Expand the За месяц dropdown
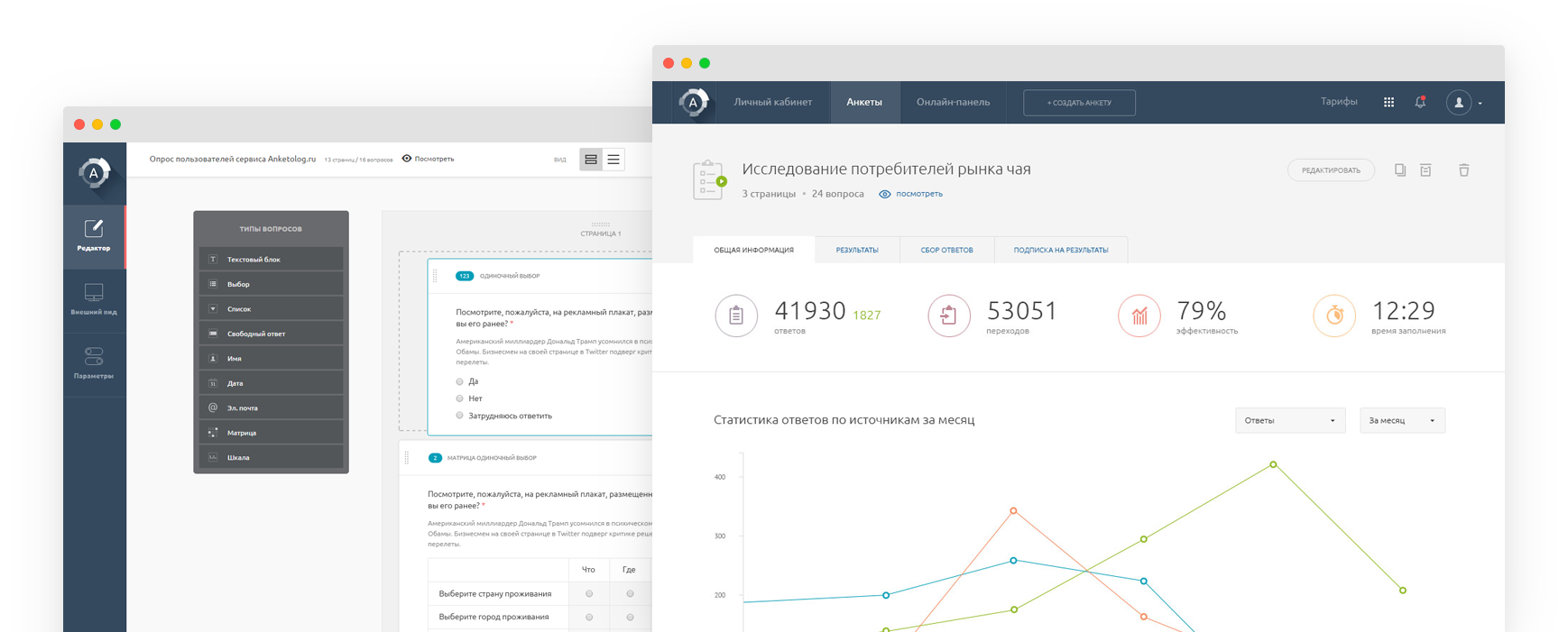Screen dimensions: 1568x632 (x=1401, y=420)
